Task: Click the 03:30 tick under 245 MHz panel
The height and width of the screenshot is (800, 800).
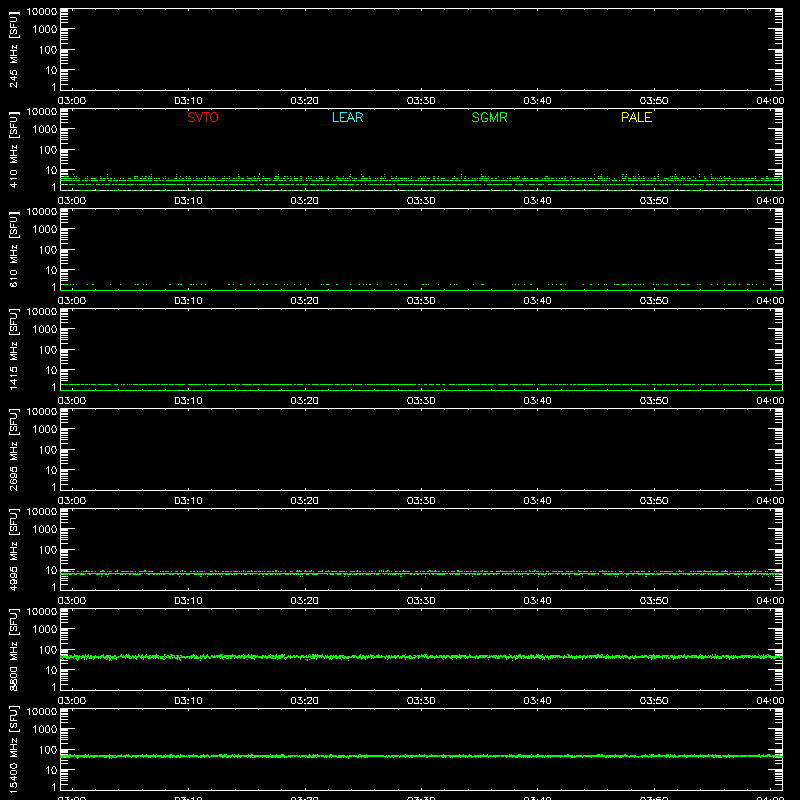Action: [x=421, y=101]
